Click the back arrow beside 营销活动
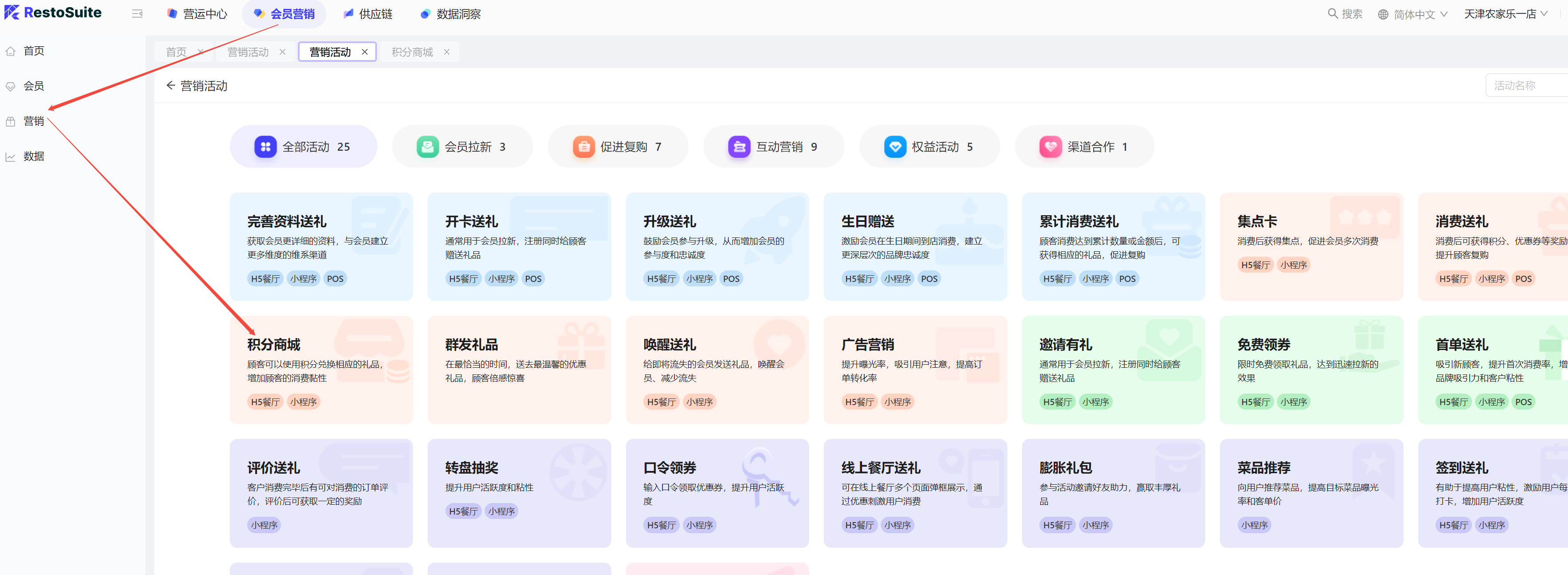This screenshot has width=1568, height=575. [170, 85]
